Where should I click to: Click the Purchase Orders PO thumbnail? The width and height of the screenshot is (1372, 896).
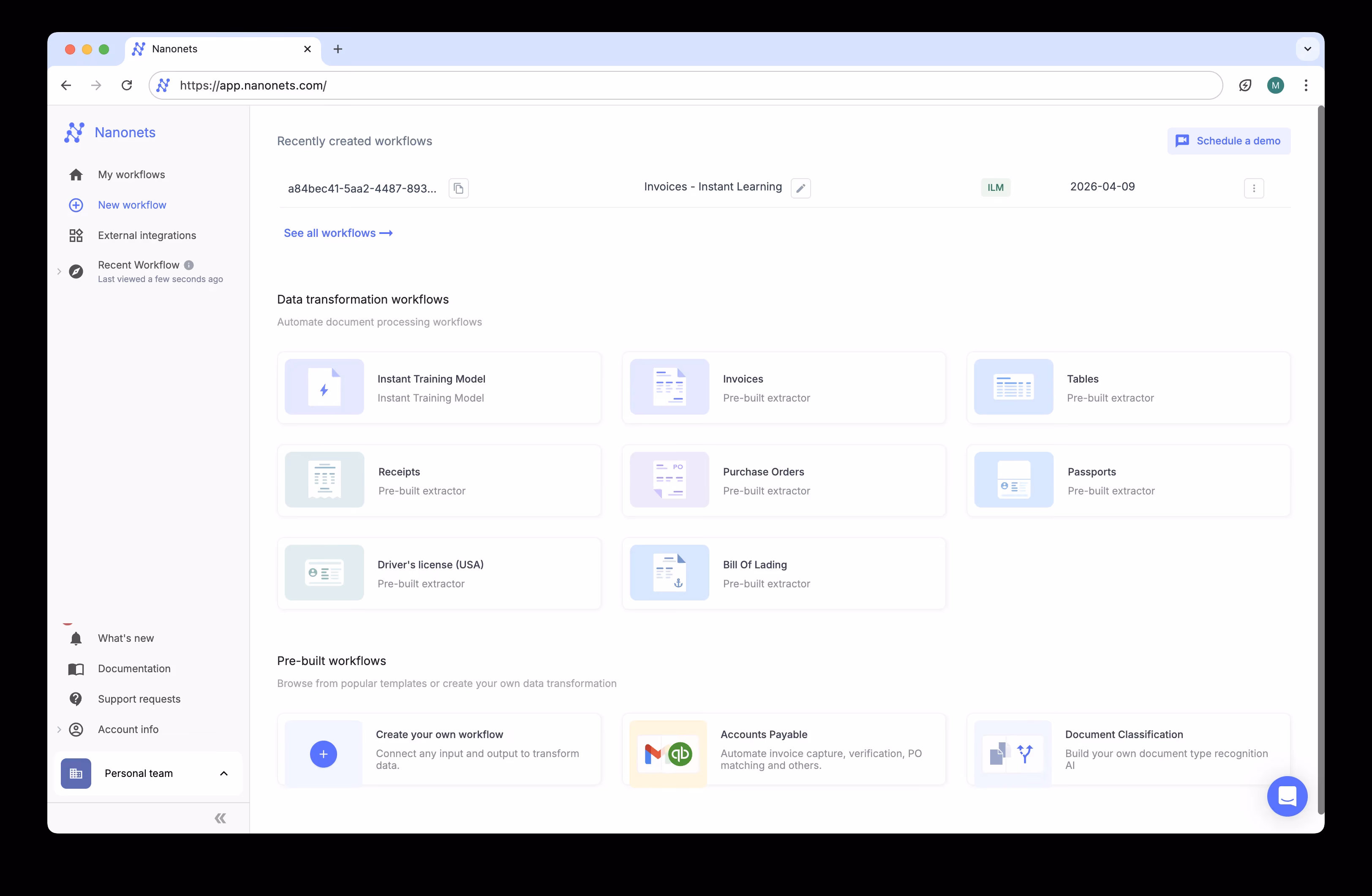(669, 479)
